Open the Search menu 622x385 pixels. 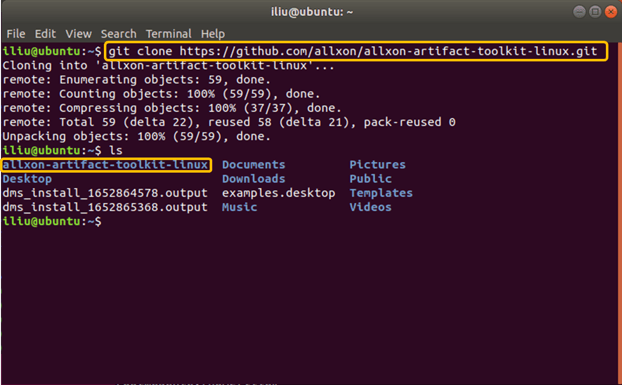[x=118, y=34]
